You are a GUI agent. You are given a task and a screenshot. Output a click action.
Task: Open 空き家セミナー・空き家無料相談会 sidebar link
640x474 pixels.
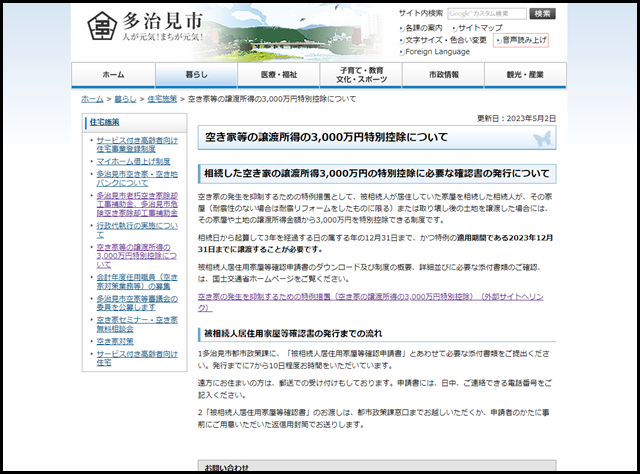(137, 324)
